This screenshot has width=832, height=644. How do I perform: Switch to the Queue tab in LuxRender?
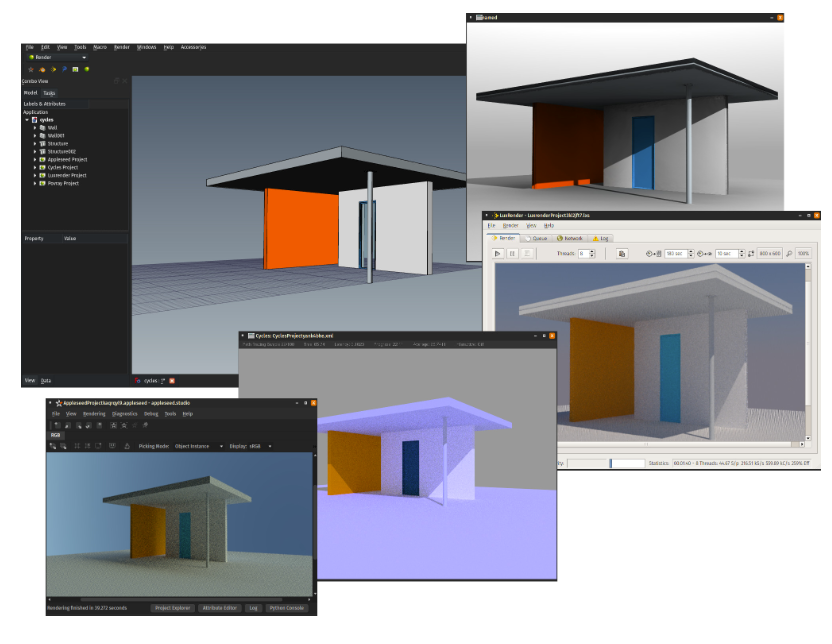(539, 237)
